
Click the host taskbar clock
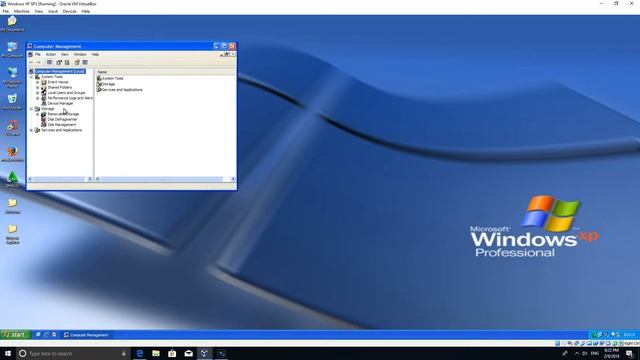[x=611, y=353]
